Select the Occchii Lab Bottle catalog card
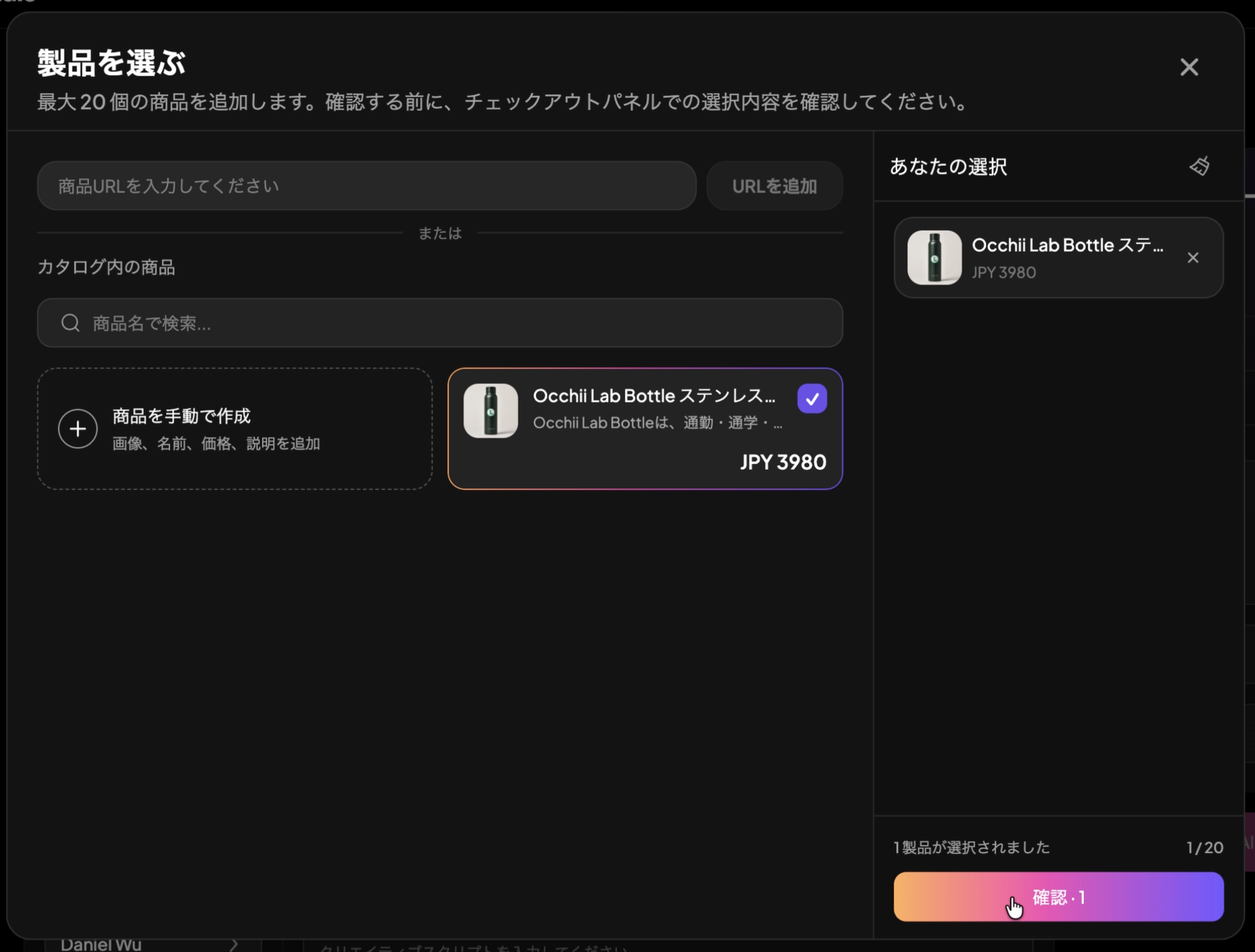Screen dimensions: 1255x952 pyautogui.click(x=645, y=428)
